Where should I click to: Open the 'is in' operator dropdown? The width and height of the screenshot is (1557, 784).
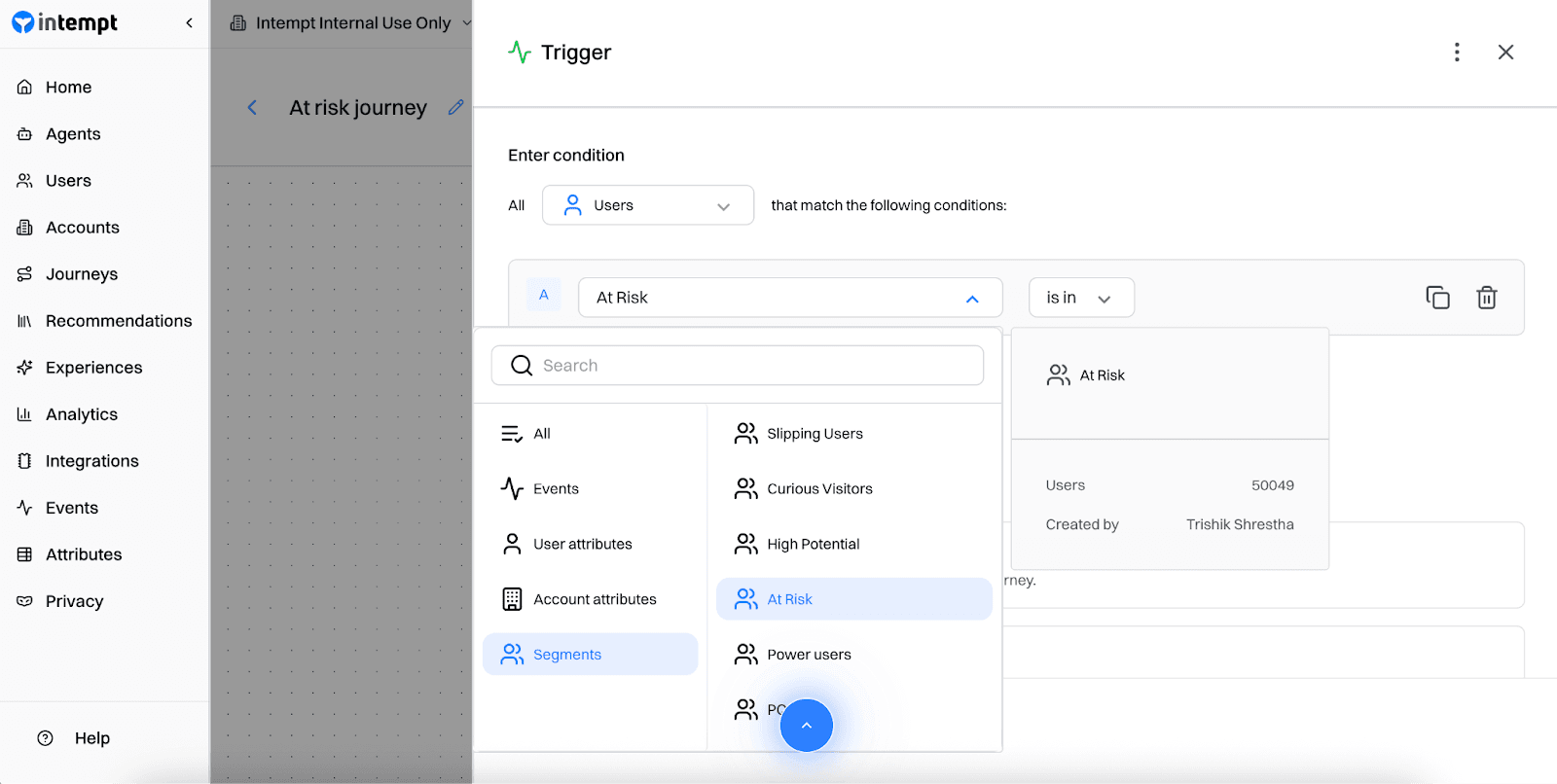[x=1080, y=298]
